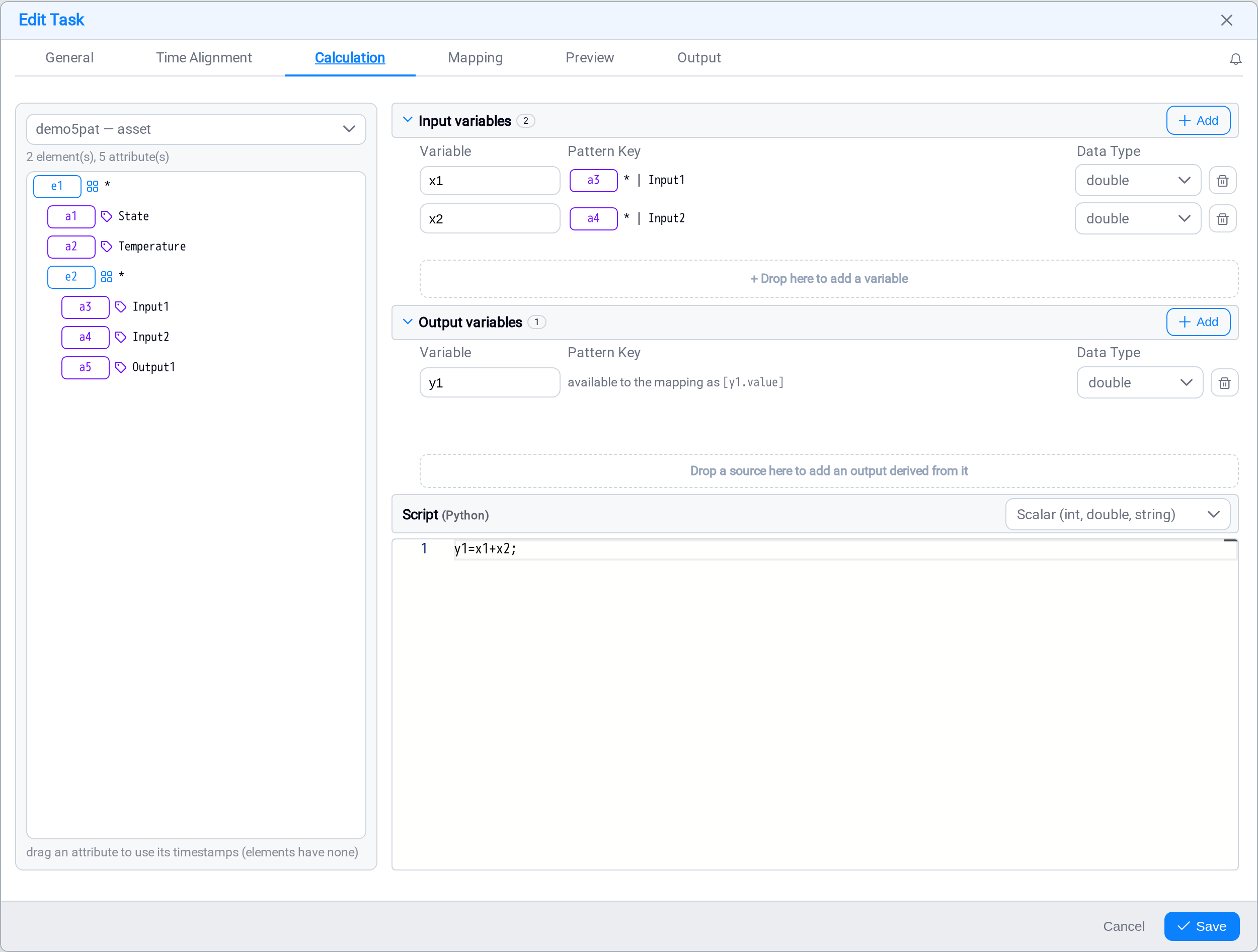Click the '2 element(s), 5 attribute(s)' text
The image size is (1258, 952).
point(98,157)
